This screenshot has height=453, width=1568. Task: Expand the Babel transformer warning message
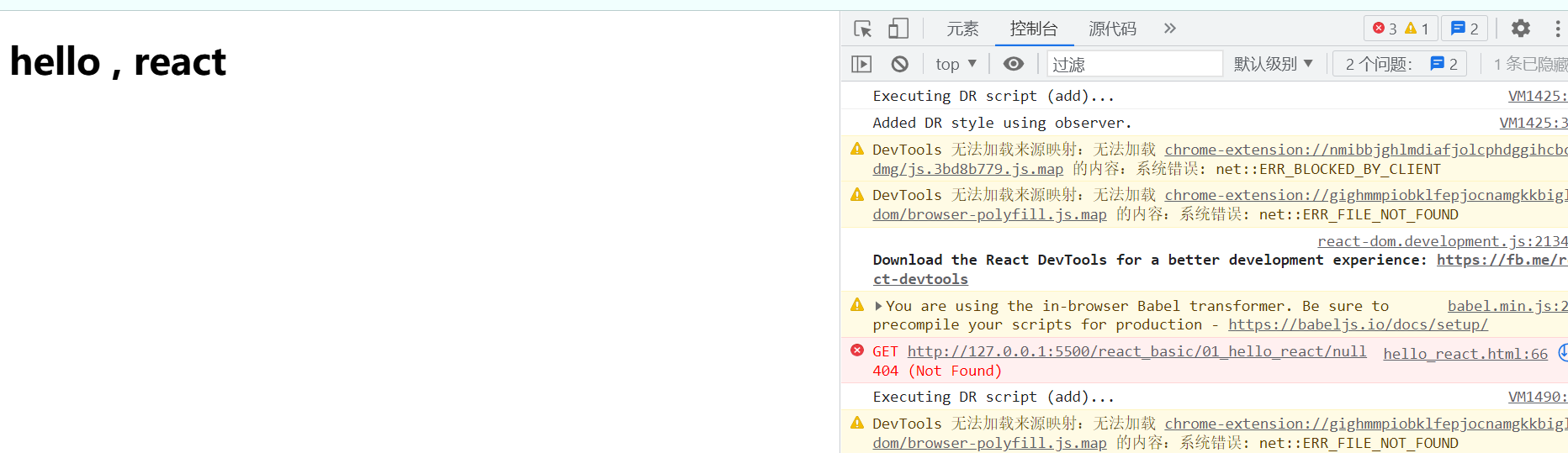pos(879,306)
